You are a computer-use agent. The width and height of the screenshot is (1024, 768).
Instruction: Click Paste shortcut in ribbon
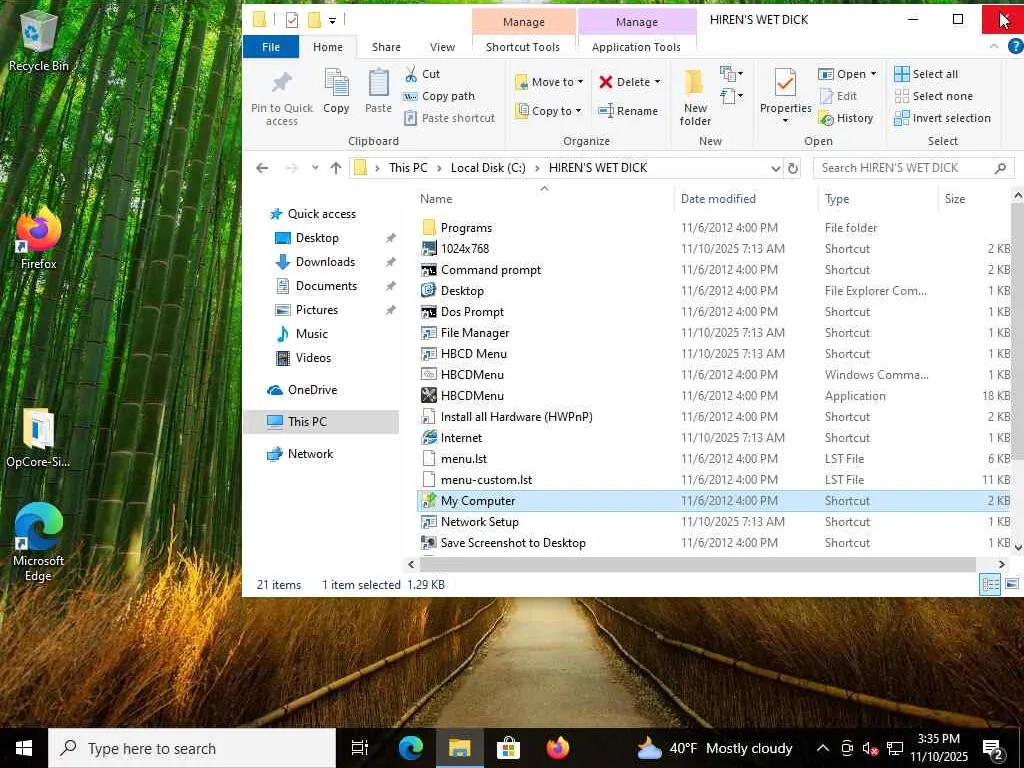(x=449, y=118)
